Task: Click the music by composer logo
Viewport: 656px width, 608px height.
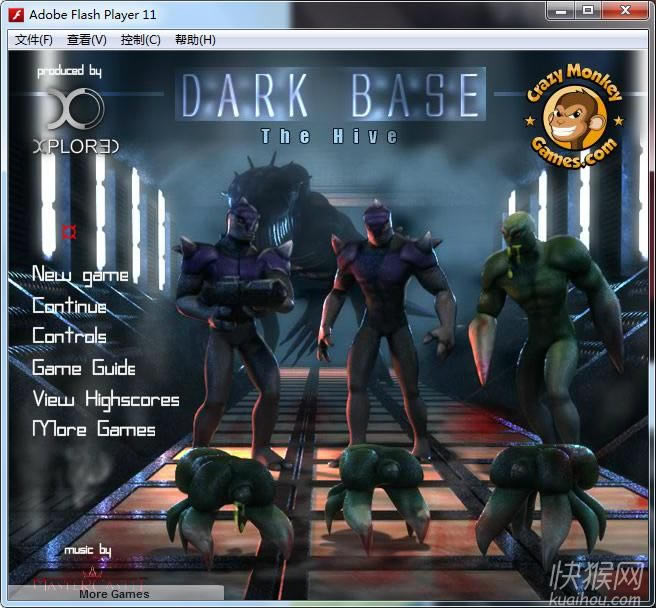Action: click(x=87, y=567)
